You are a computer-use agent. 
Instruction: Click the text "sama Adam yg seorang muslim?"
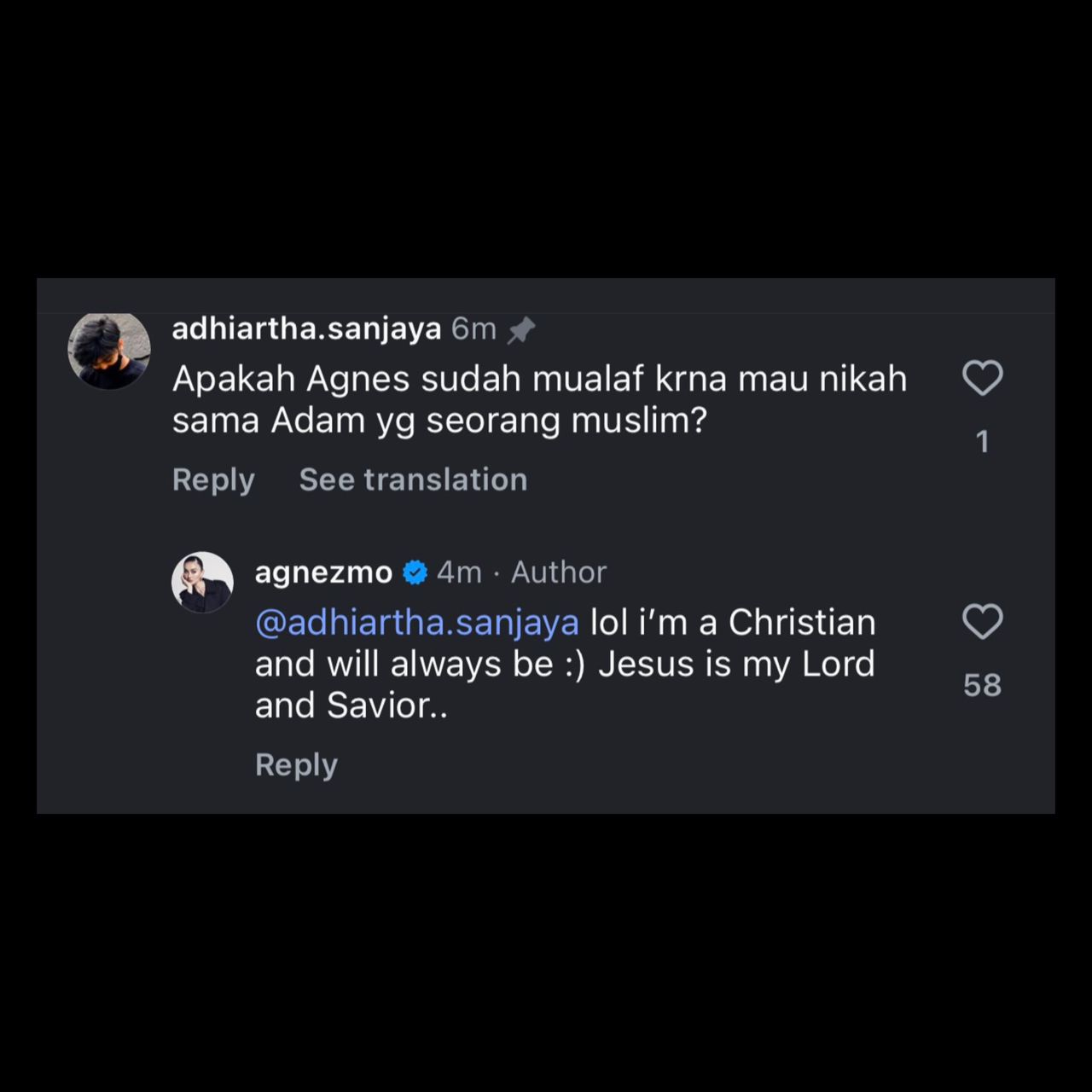coord(439,421)
